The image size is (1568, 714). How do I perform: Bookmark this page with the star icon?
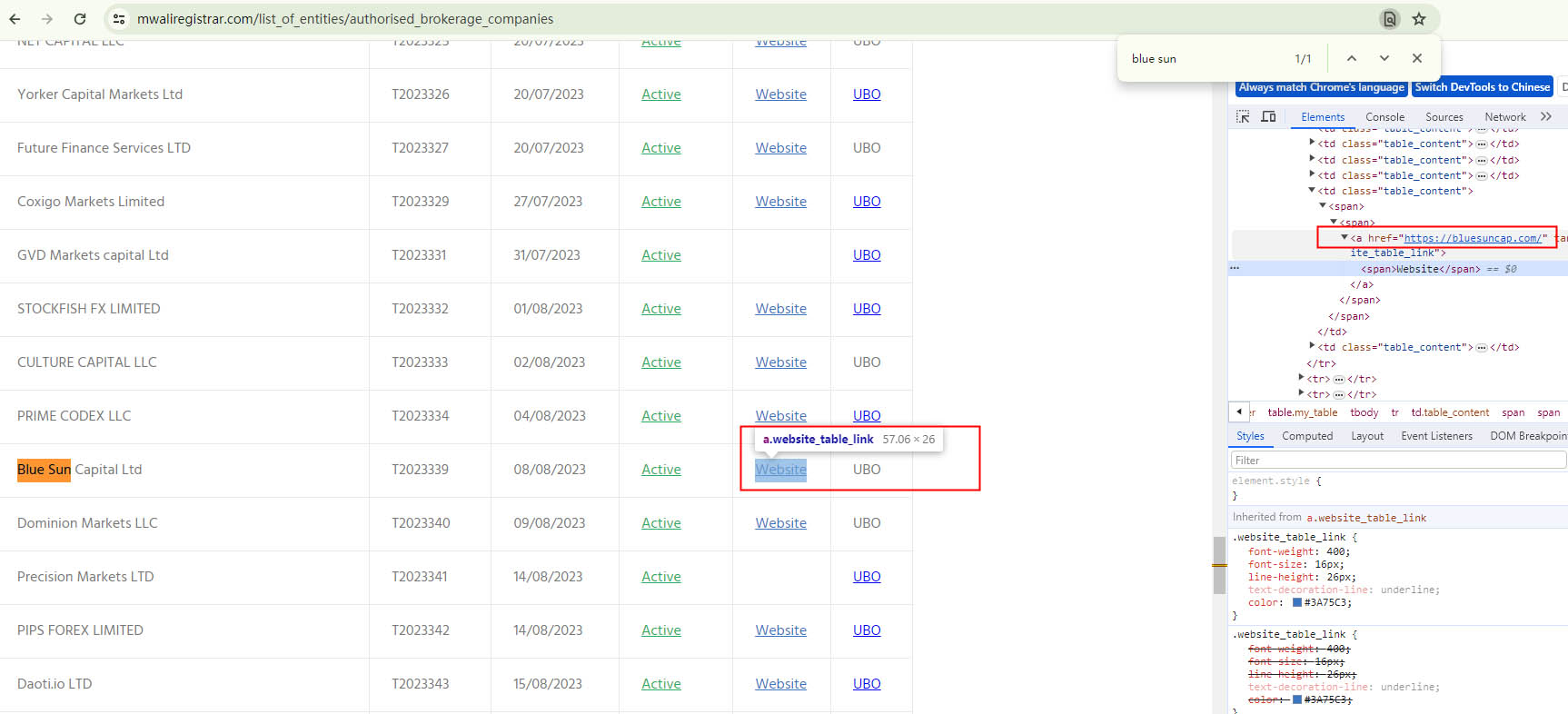click(1419, 19)
